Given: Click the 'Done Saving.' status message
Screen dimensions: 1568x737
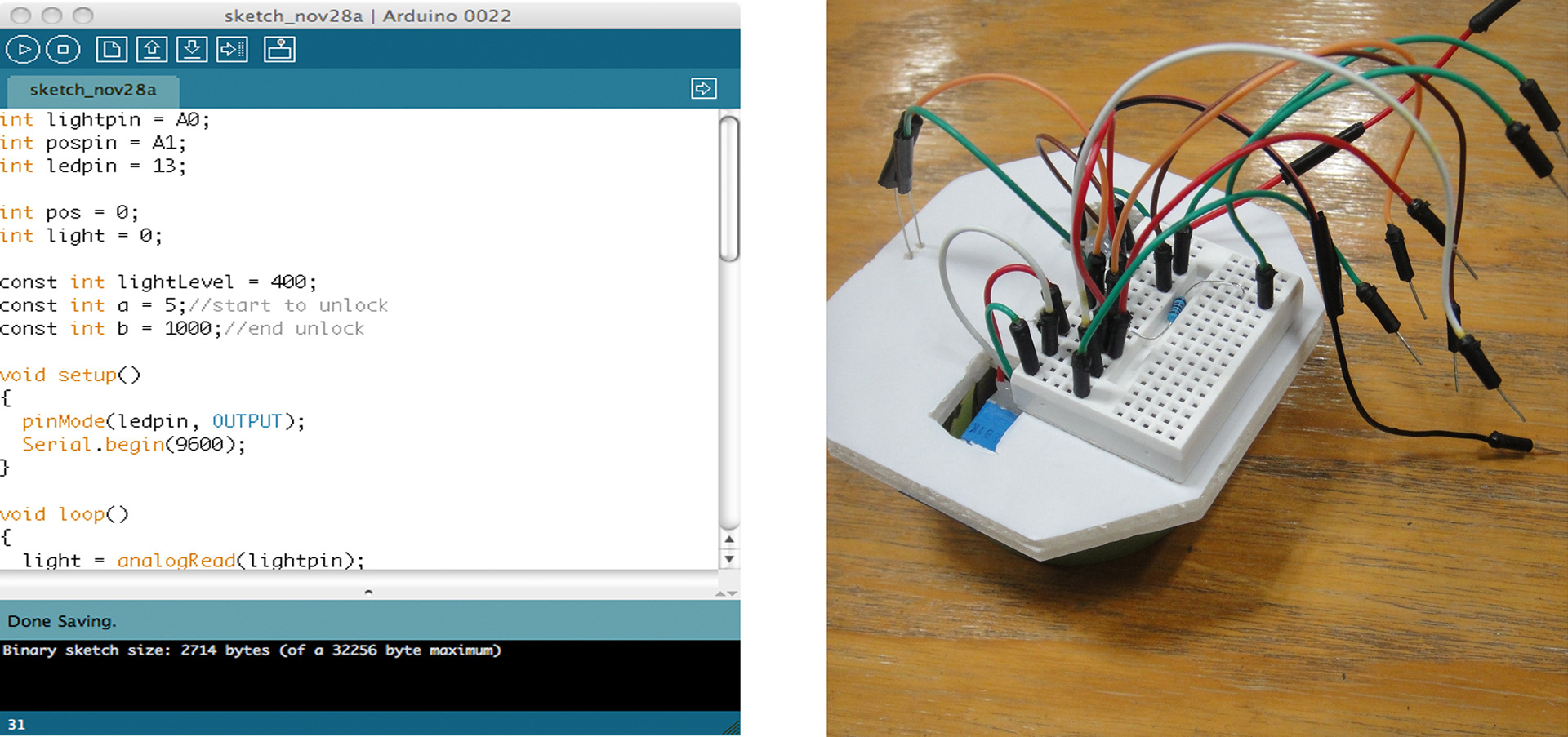Looking at the screenshot, I should pos(62,621).
